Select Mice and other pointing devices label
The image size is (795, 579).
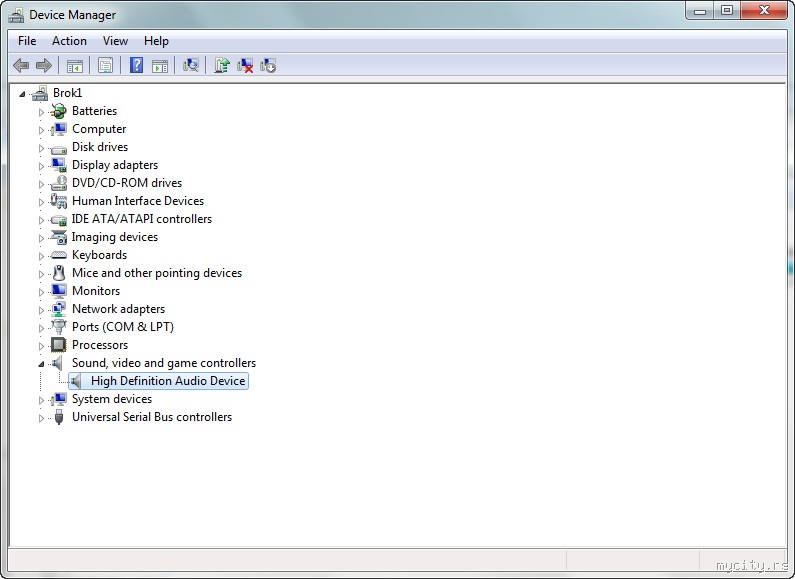coord(157,273)
